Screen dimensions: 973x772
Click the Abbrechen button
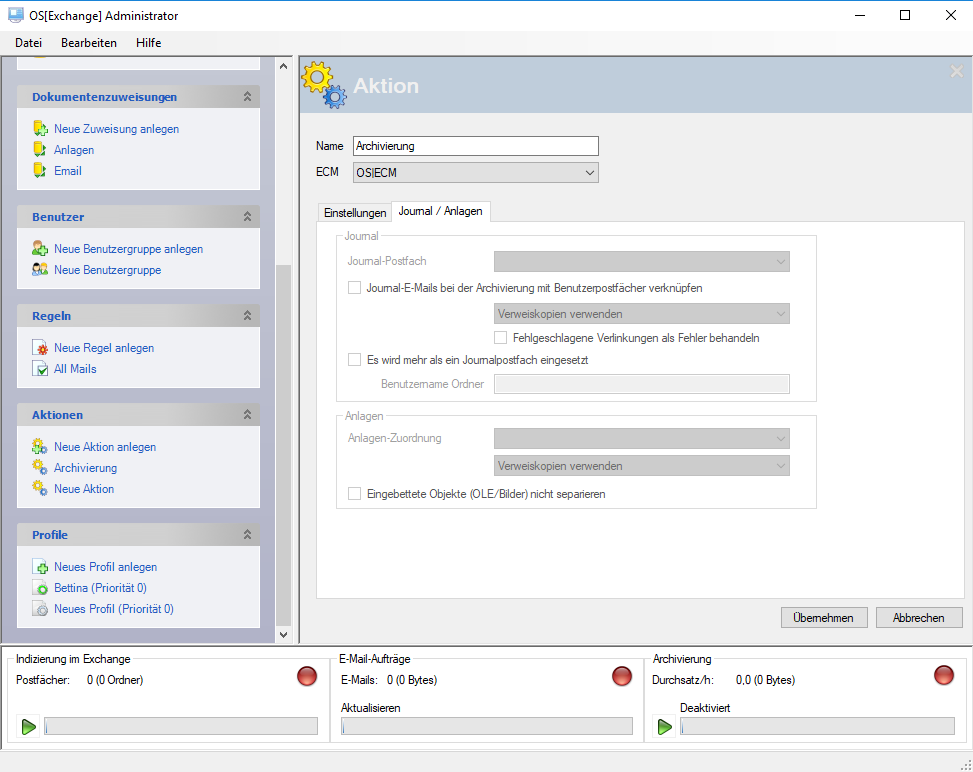(x=918, y=618)
